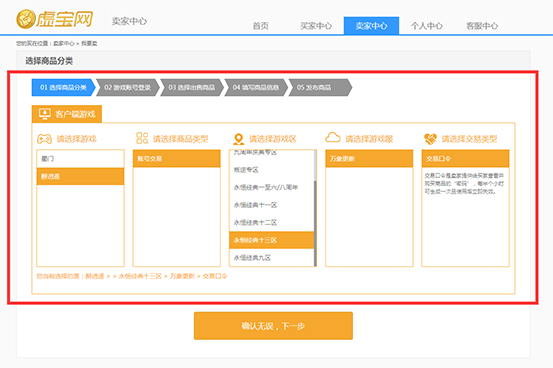Image resolution: width=553 pixels, height=368 pixels.
Task: Click the location pin icon beside 请选择游戏区
Action: pos(239,139)
